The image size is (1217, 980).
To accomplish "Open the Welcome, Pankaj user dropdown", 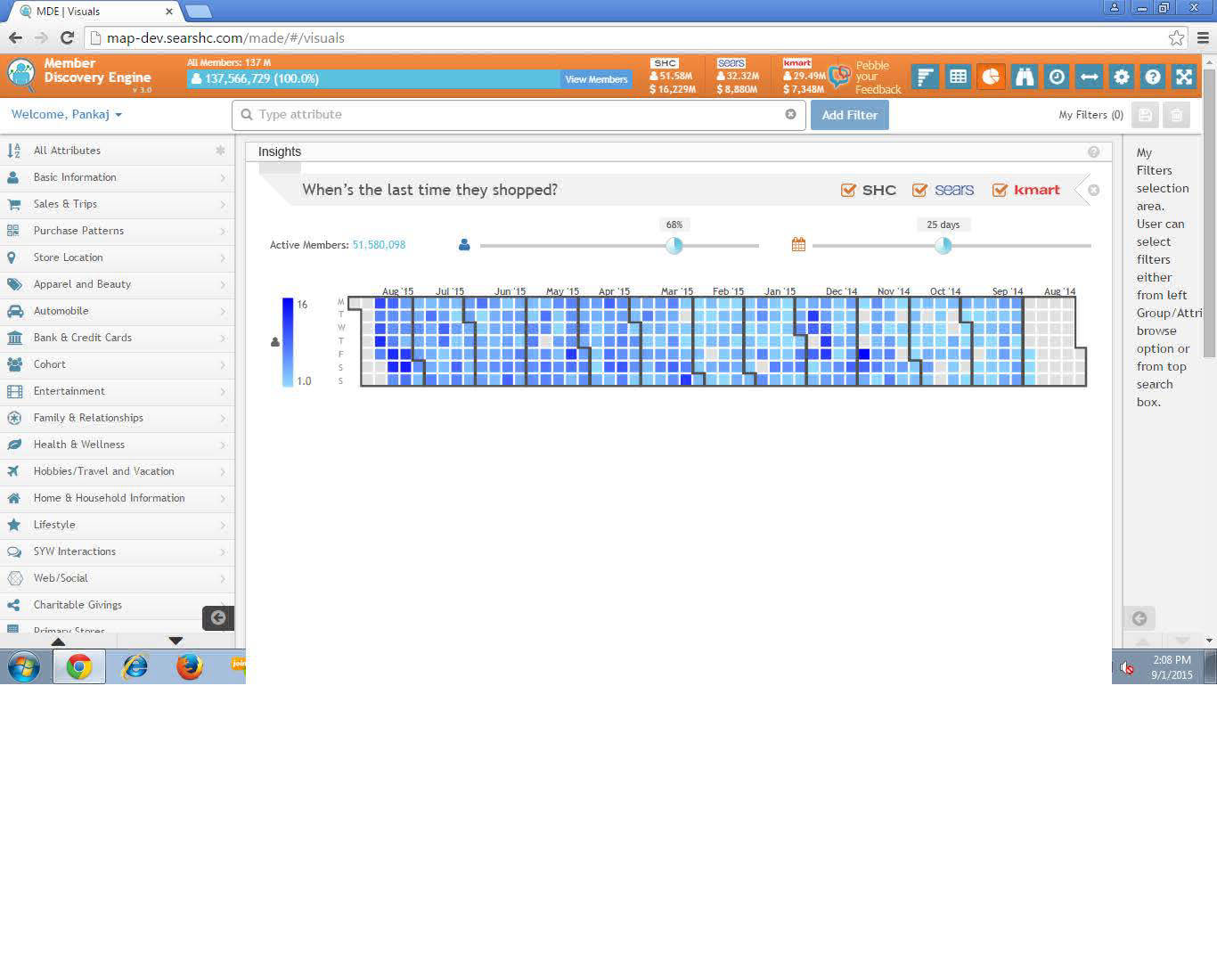I will tap(67, 115).
